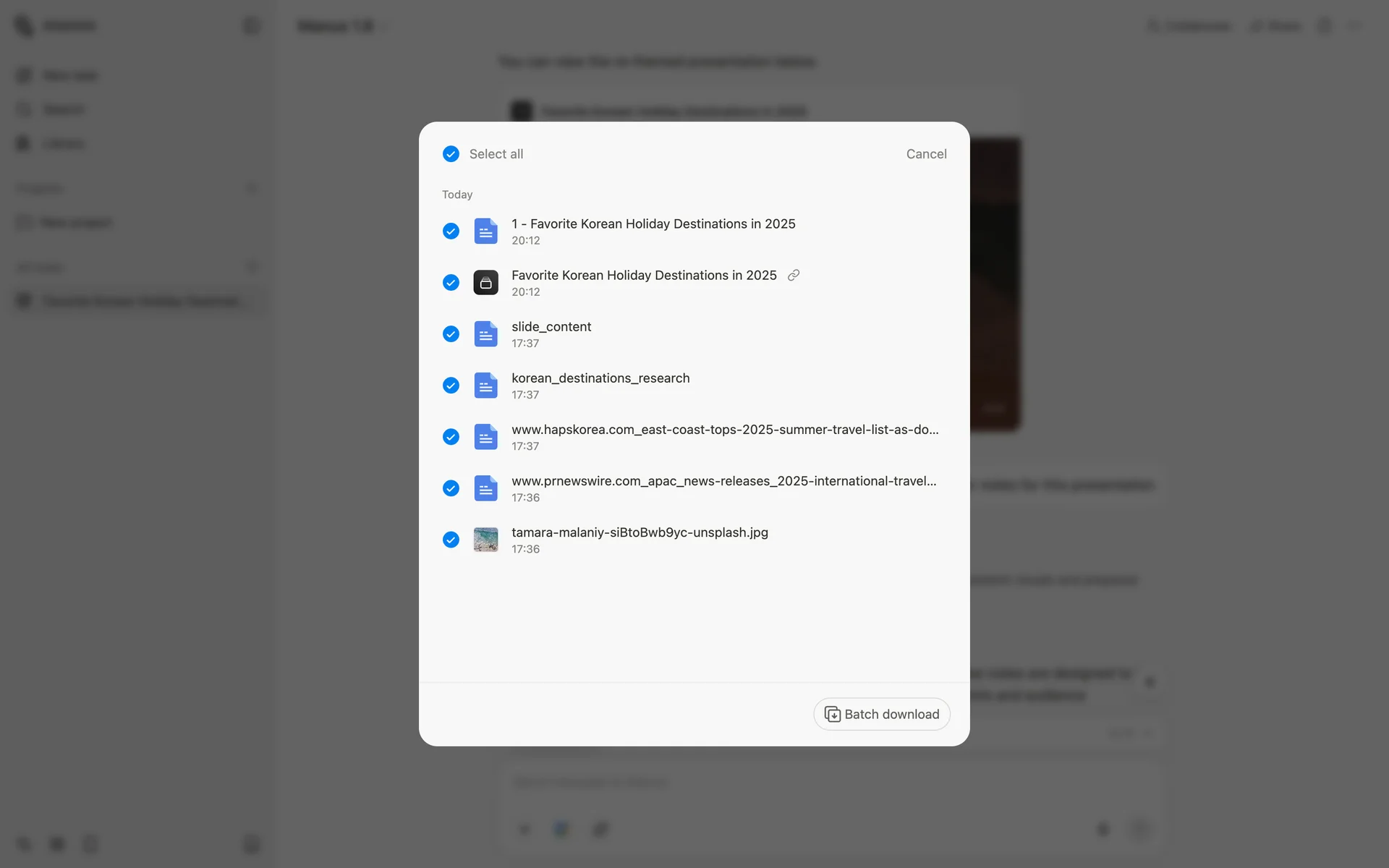Click the document icon of first file

click(485, 231)
